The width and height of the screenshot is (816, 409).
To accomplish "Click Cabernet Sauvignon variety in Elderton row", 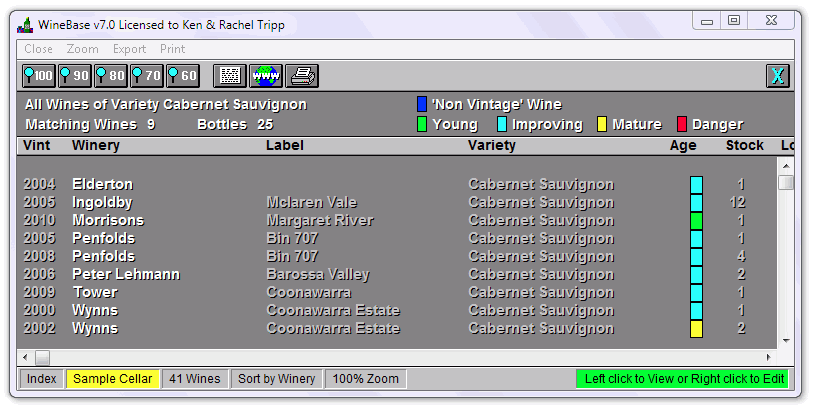I will [541, 185].
